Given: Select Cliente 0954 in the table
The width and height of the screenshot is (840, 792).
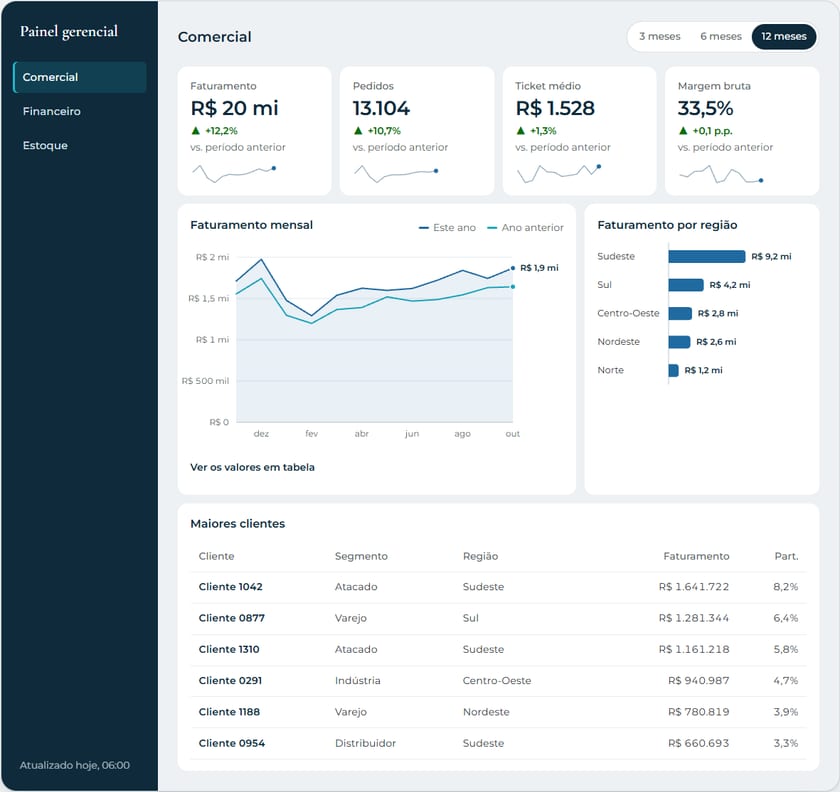Looking at the screenshot, I should [231, 743].
